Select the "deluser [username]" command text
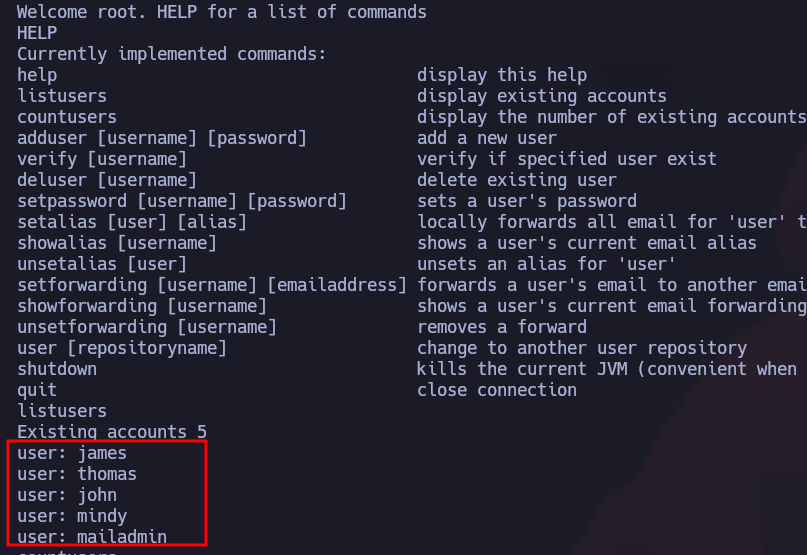This screenshot has width=807, height=555. click(107, 180)
